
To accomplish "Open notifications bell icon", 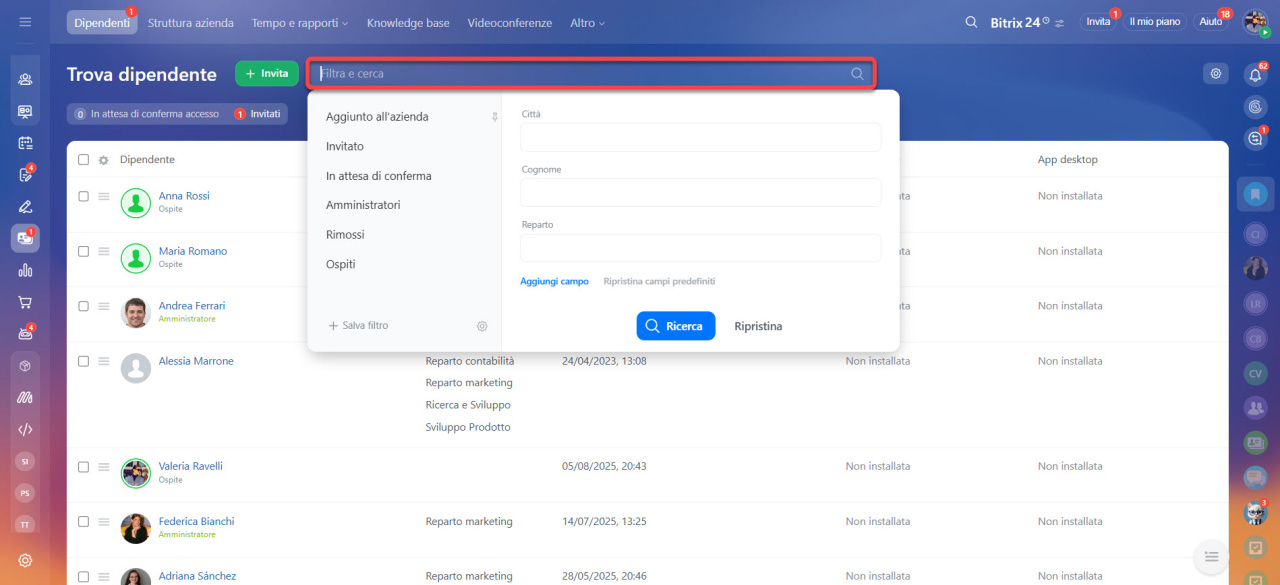I will [1255, 75].
